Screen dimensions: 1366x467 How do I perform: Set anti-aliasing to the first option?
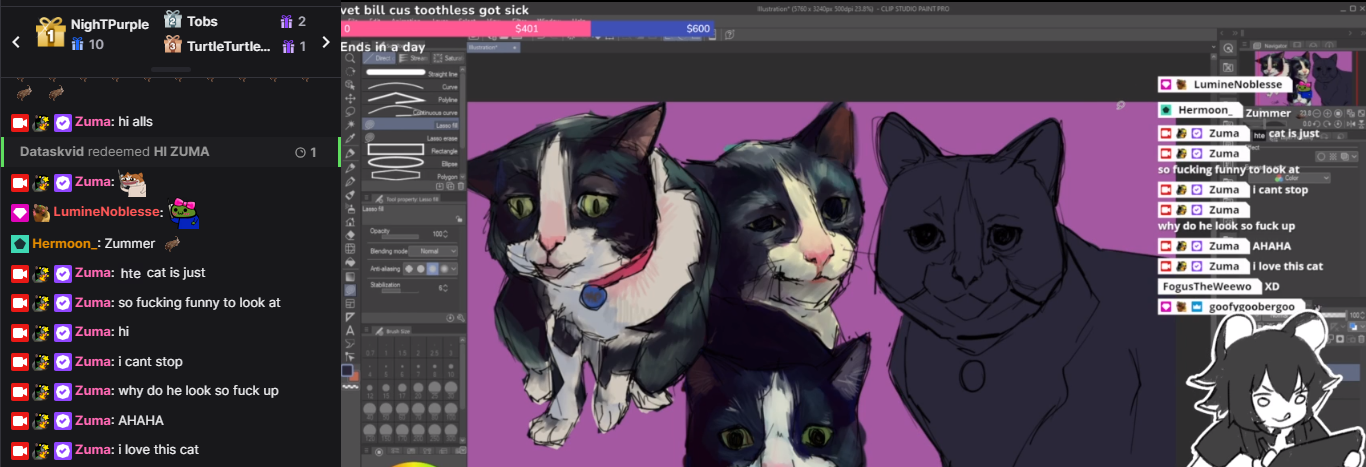[x=409, y=269]
